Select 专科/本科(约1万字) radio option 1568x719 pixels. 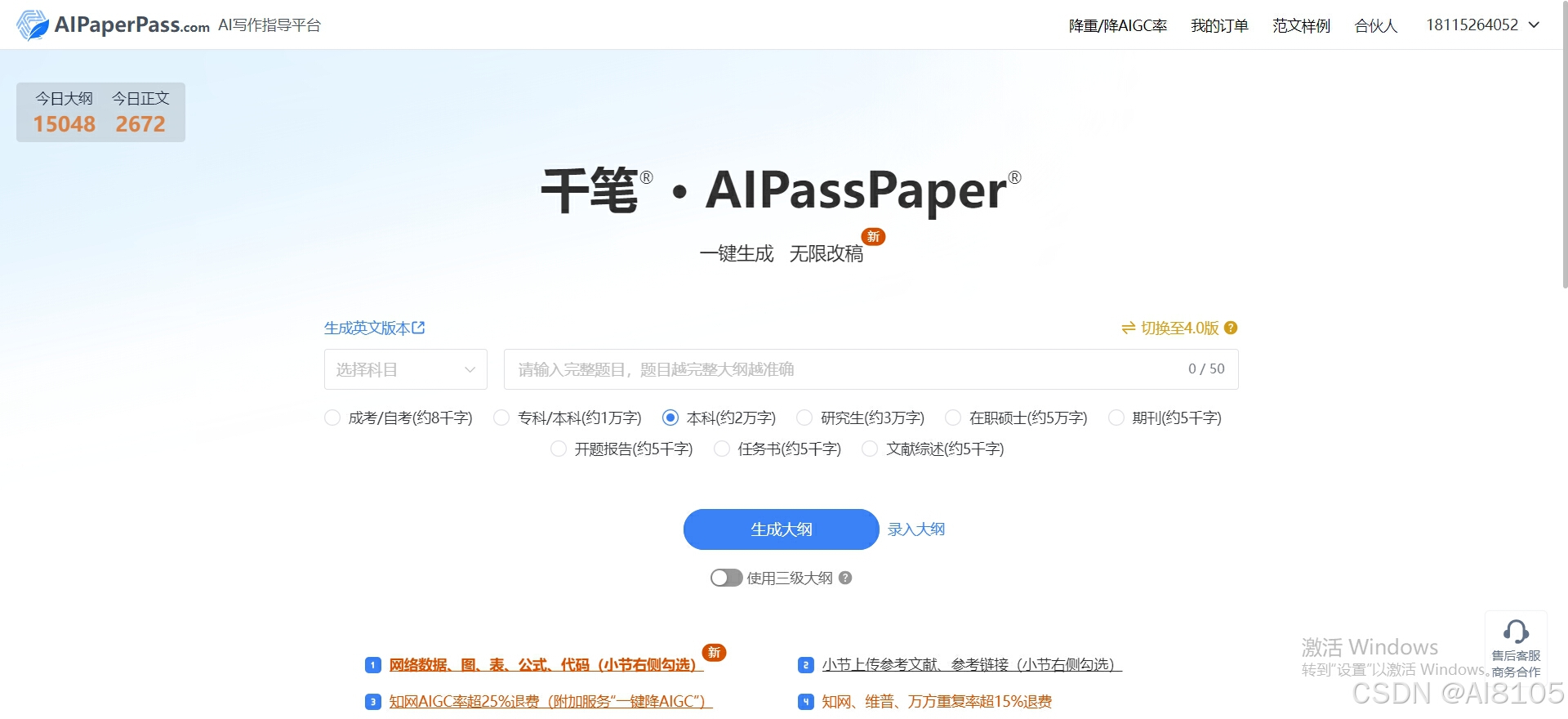[501, 418]
